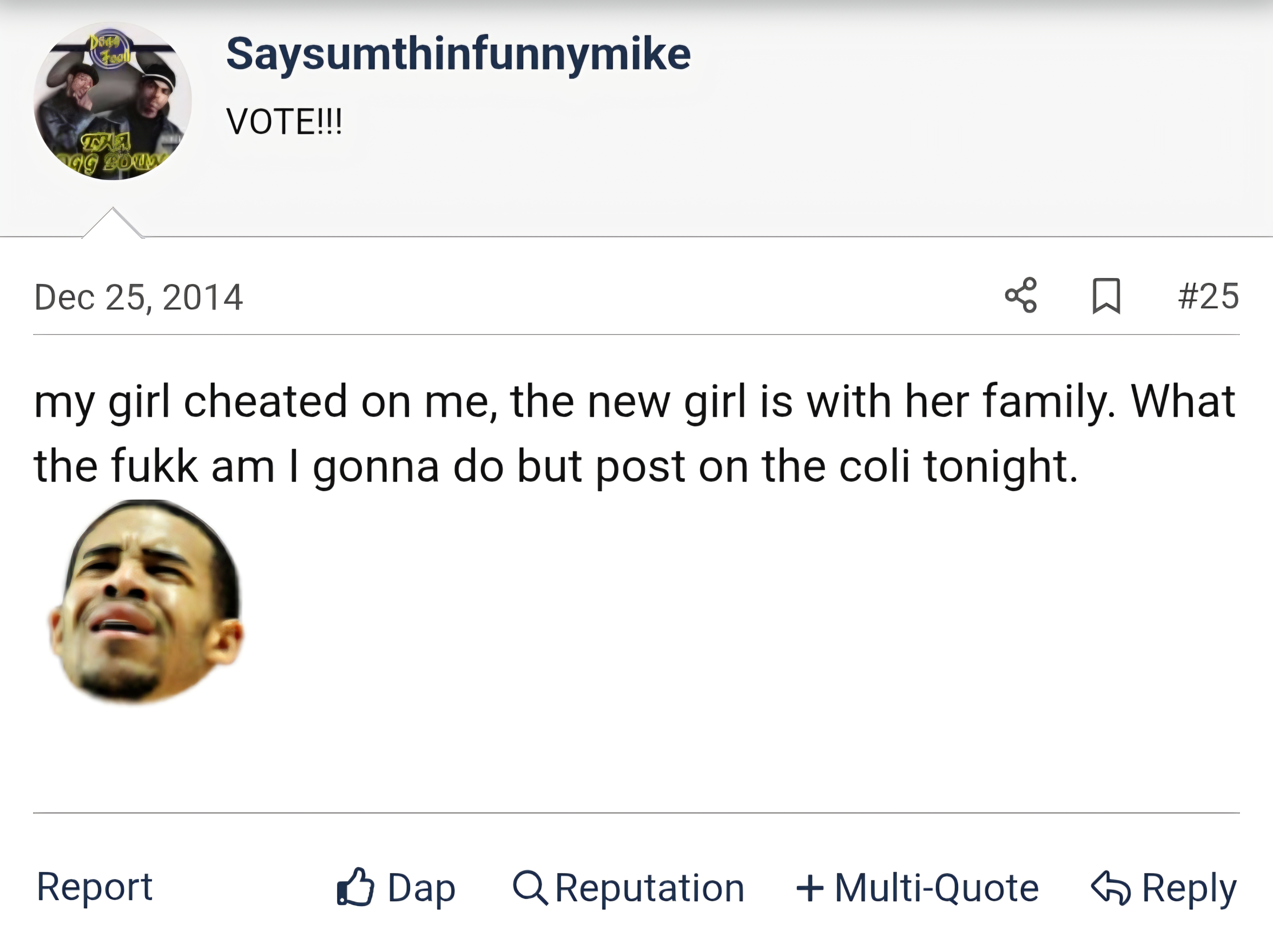The width and height of the screenshot is (1273, 952).
Task: Select the Multi-Quote label
Action: point(936,887)
